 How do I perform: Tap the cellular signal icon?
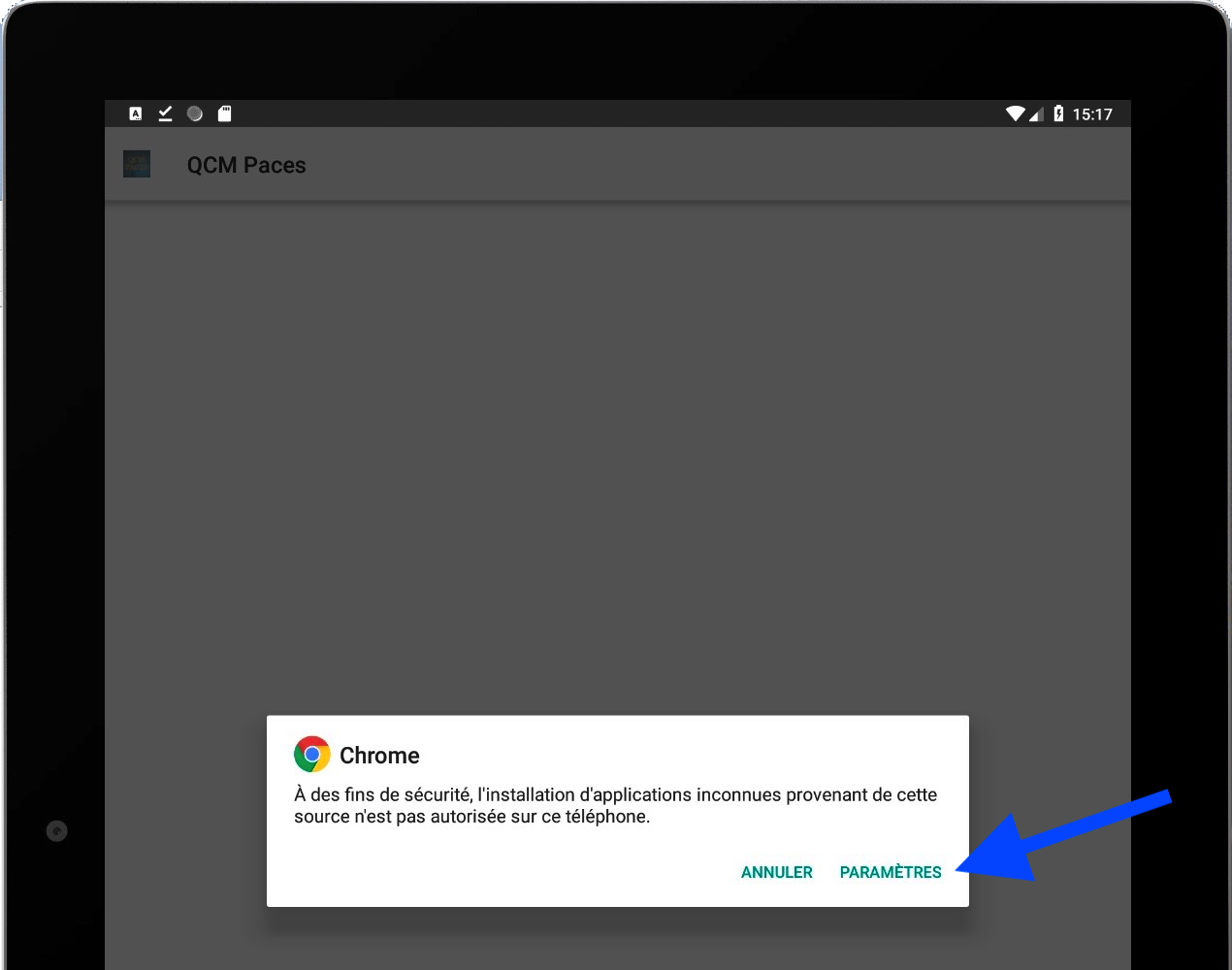[1035, 114]
